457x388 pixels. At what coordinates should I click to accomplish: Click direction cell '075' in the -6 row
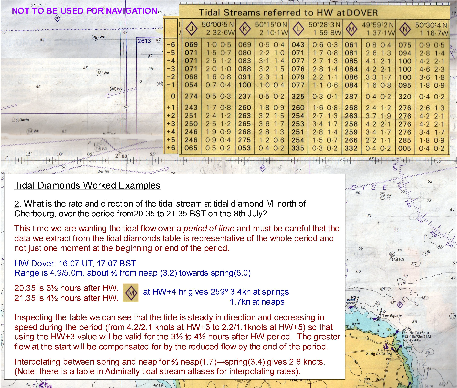point(405,44)
